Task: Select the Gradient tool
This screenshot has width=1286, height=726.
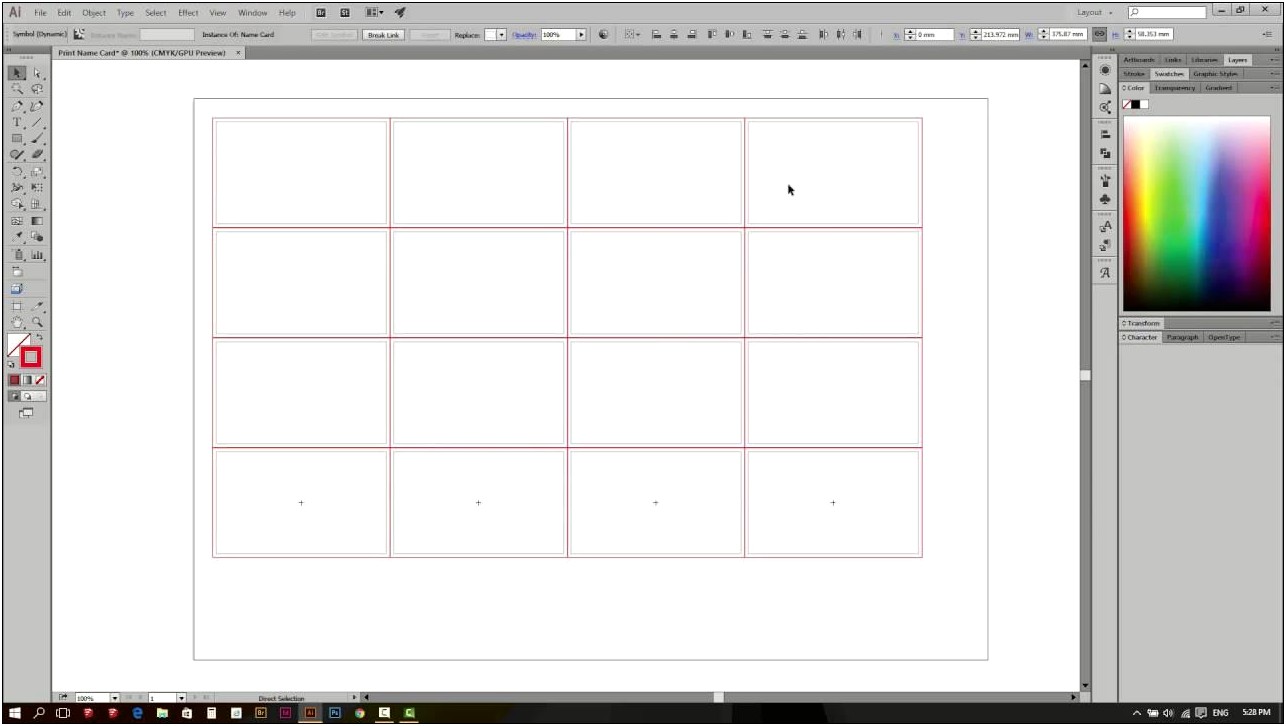Action: 37,220
